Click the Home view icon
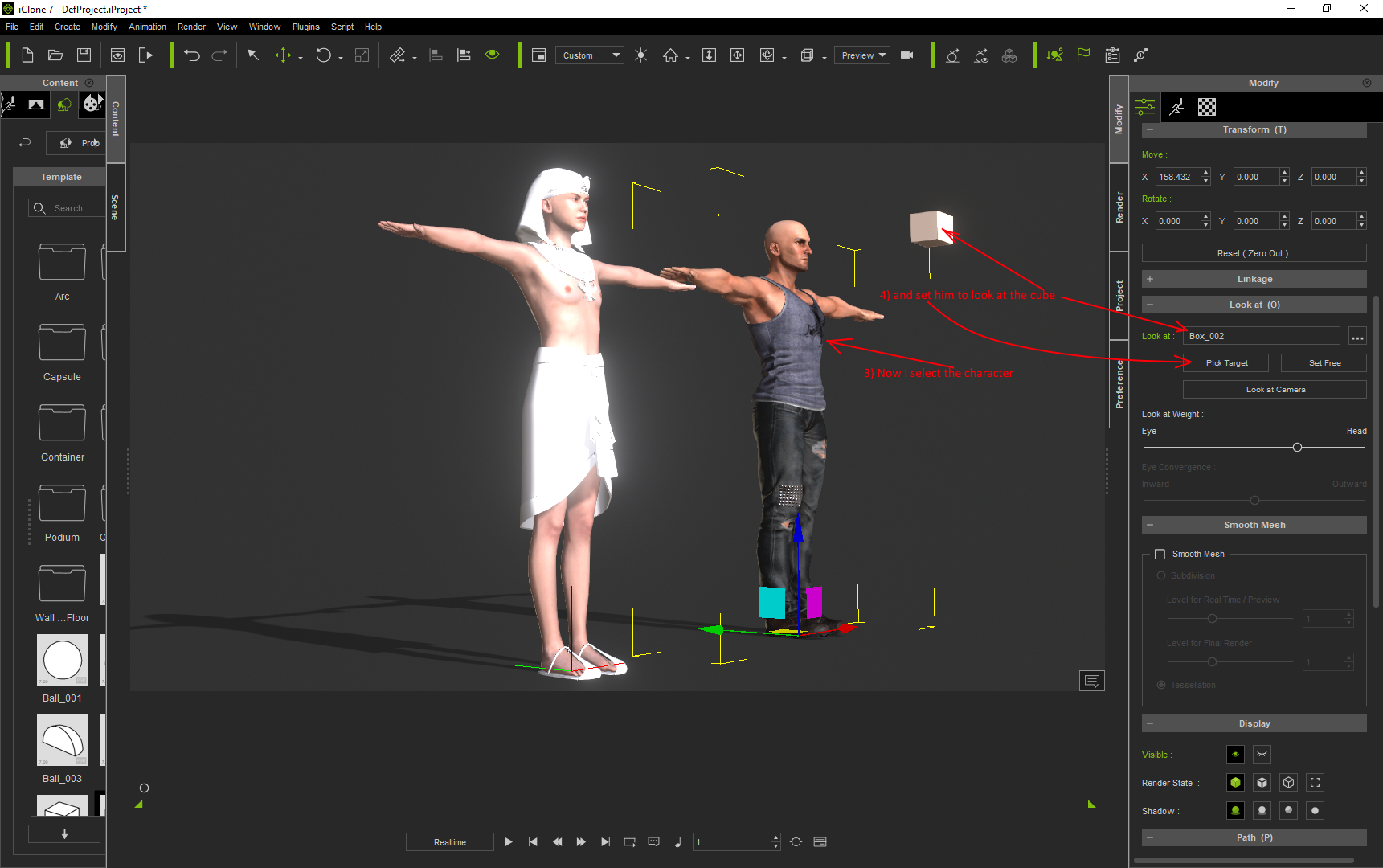 (670, 55)
